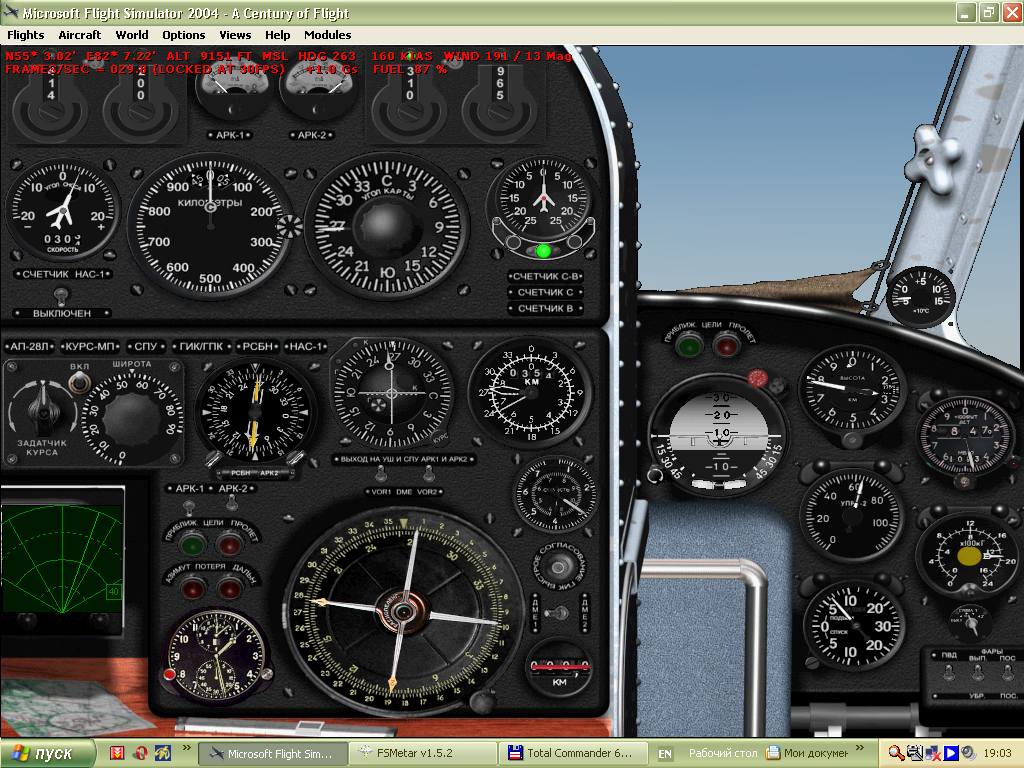Flip the VOR1 selector switch
Viewport: 1024px width, 768px height.
pyautogui.click(x=381, y=473)
